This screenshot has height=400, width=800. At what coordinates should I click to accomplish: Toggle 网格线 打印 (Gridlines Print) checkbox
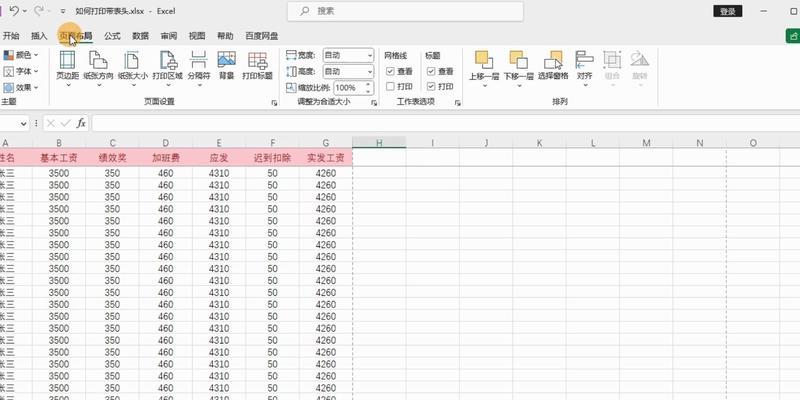390,86
